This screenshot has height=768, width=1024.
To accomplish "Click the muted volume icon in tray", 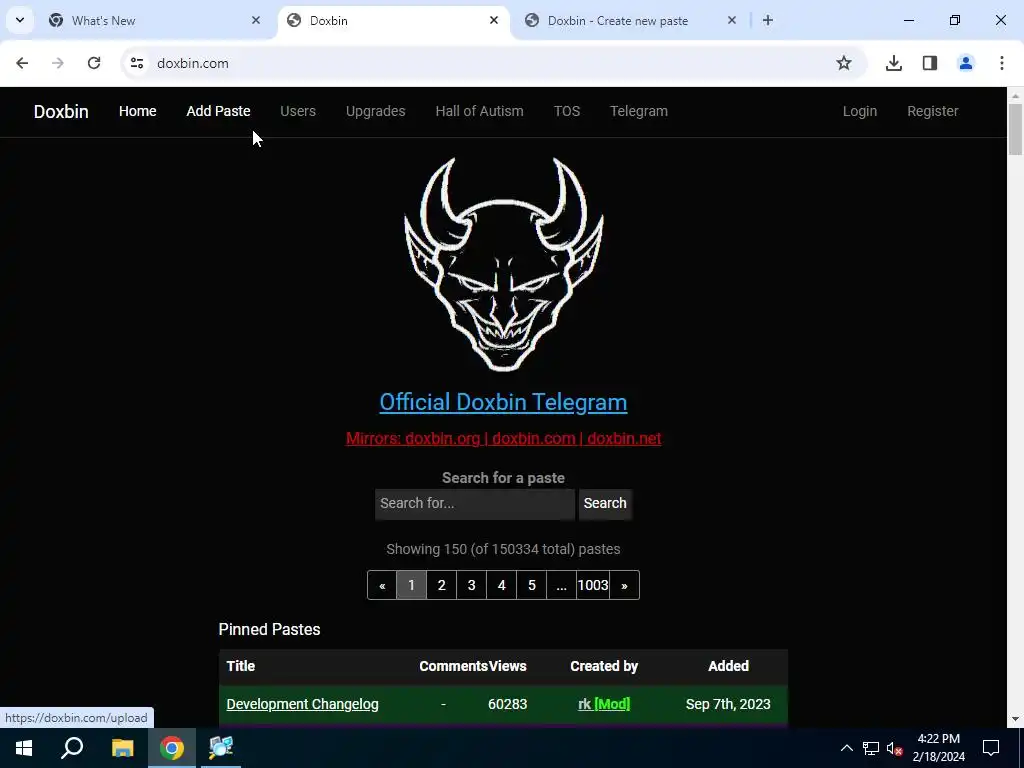I will coord(894,748).
